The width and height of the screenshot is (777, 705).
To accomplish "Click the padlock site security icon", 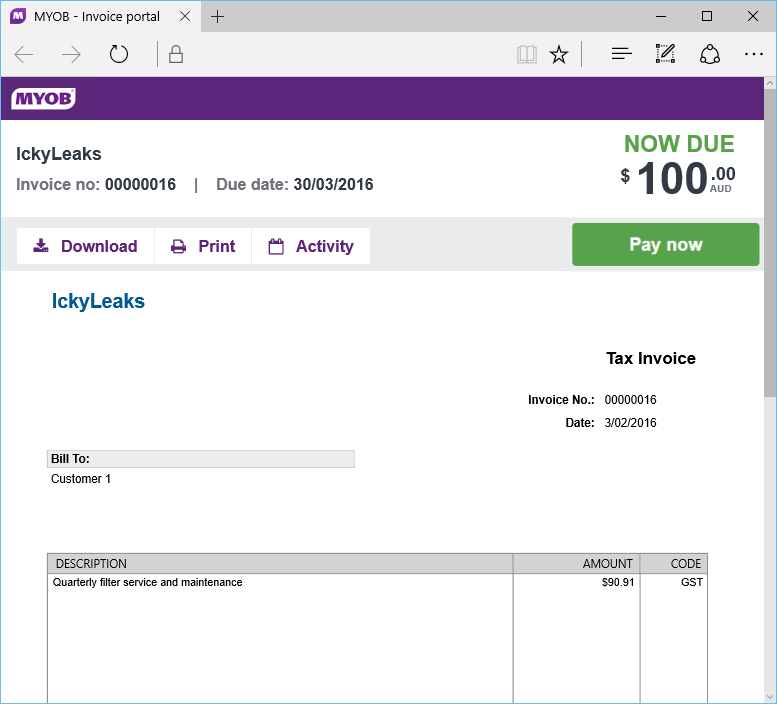I will coord(176,54).
